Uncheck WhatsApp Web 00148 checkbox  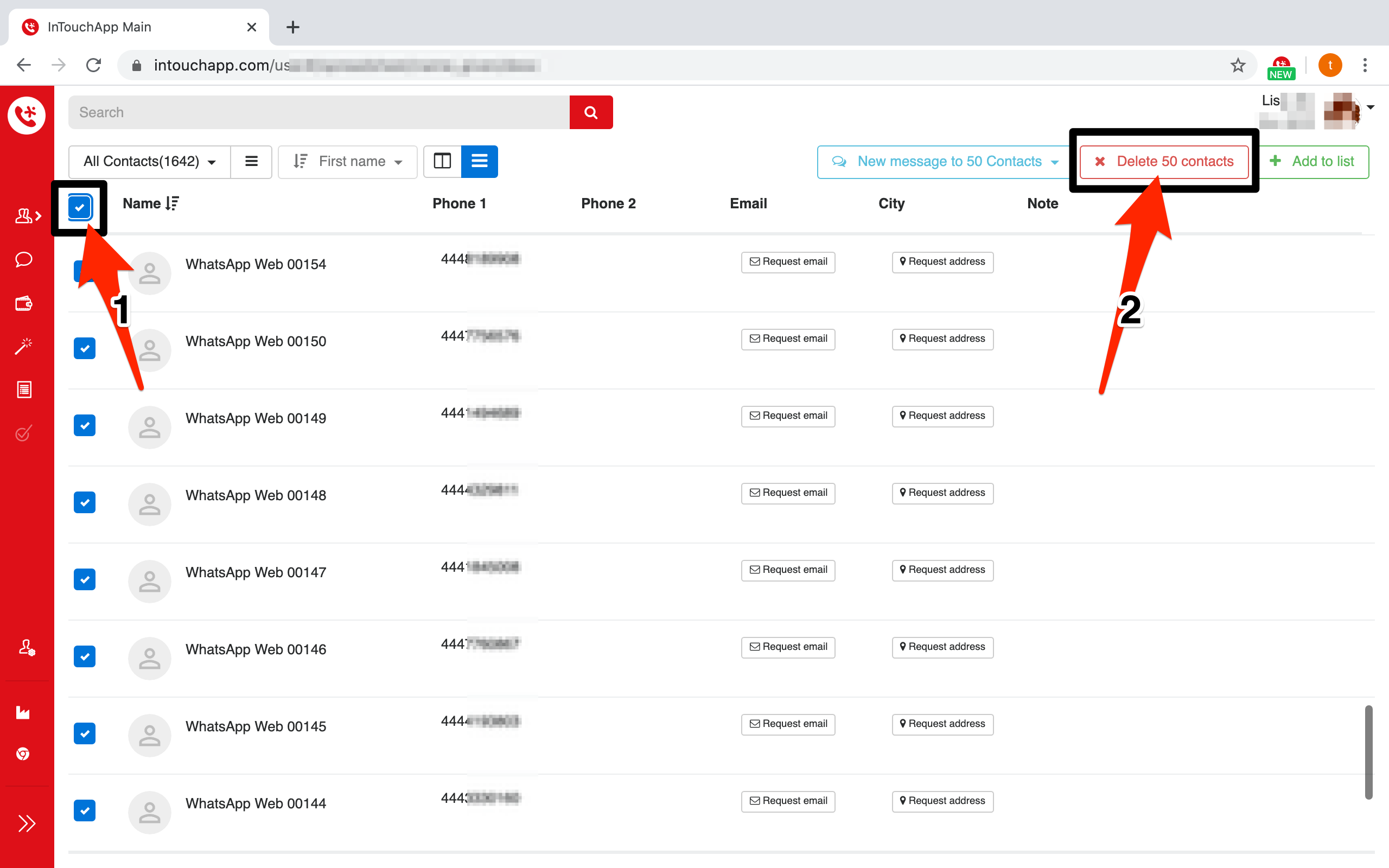click(85, 502)
